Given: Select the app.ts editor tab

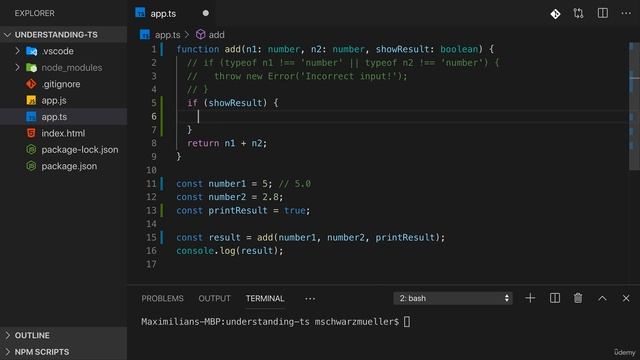Looking at the screenshot, I should [172, 13].
